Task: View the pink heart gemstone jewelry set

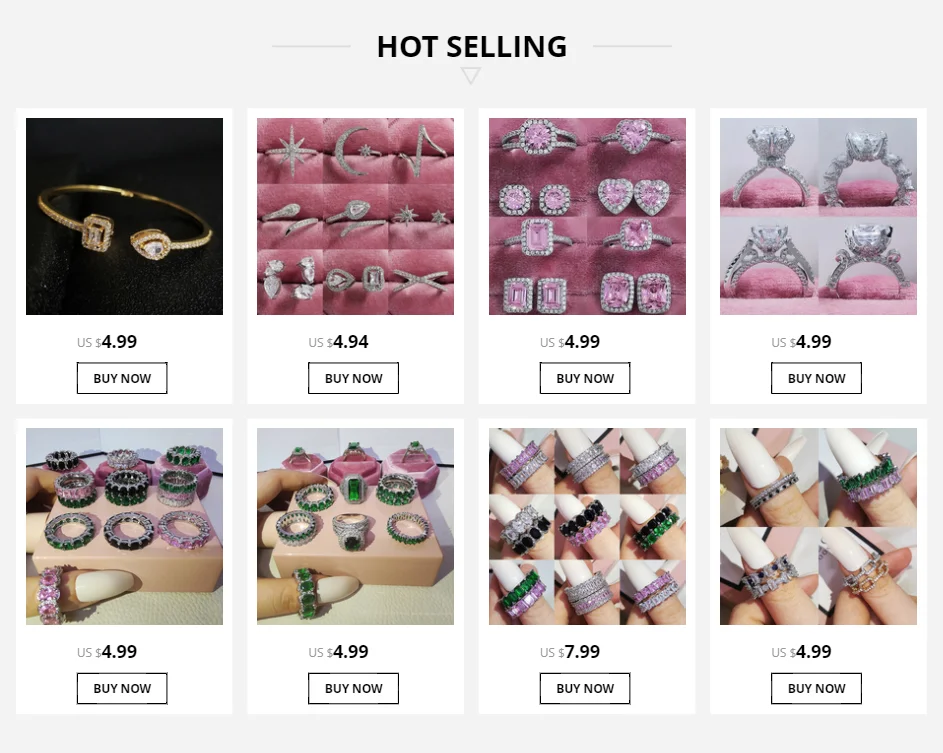Action: 587,216
